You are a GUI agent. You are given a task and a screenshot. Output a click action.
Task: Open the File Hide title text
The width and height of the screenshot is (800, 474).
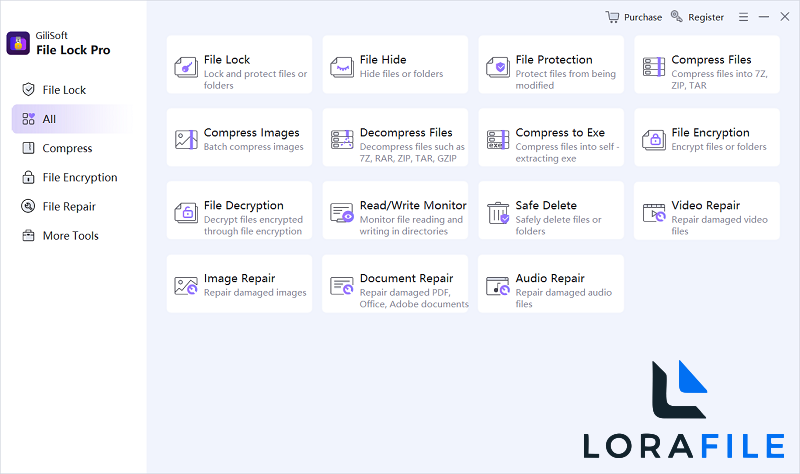383,60
